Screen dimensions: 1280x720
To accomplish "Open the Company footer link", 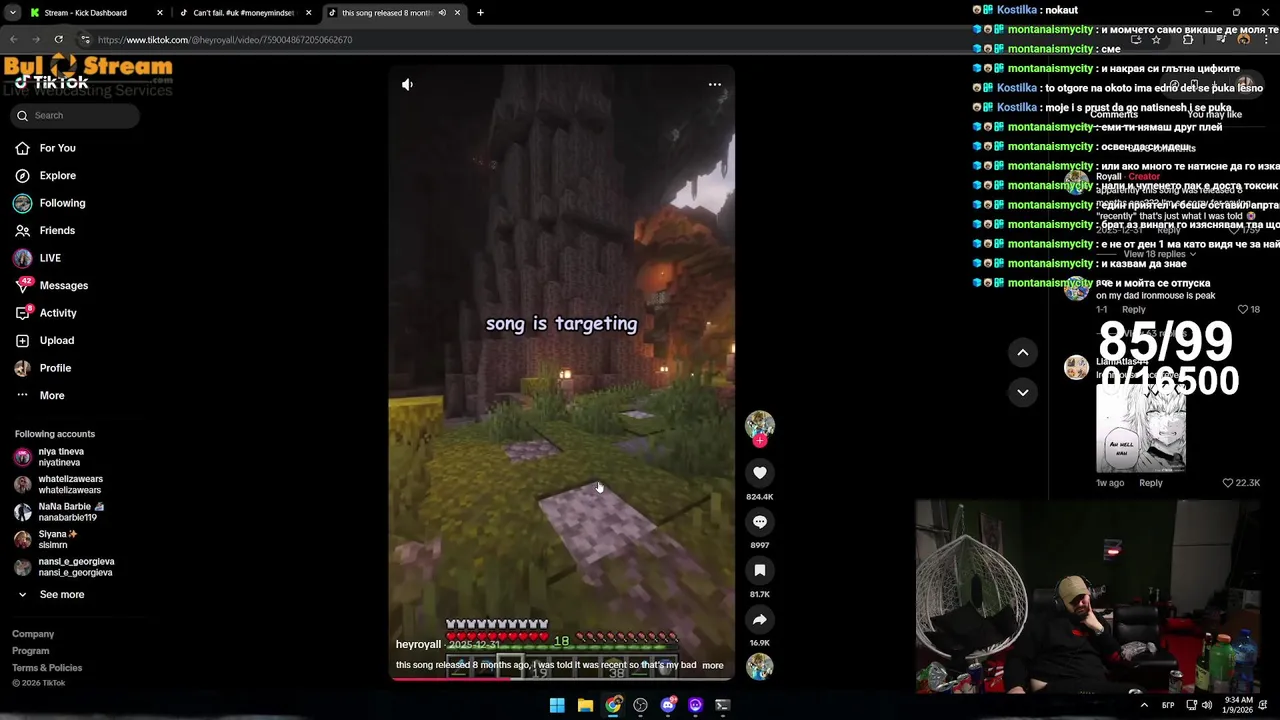I will [x=33, y=634].
